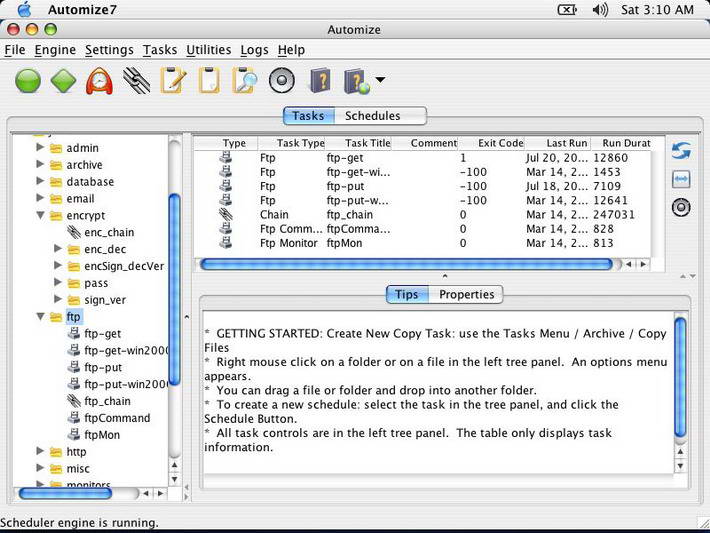This screenshot has height=533, width=710.
Task: Click the green circle toolbar icon
Action: (x=28, y=81)
